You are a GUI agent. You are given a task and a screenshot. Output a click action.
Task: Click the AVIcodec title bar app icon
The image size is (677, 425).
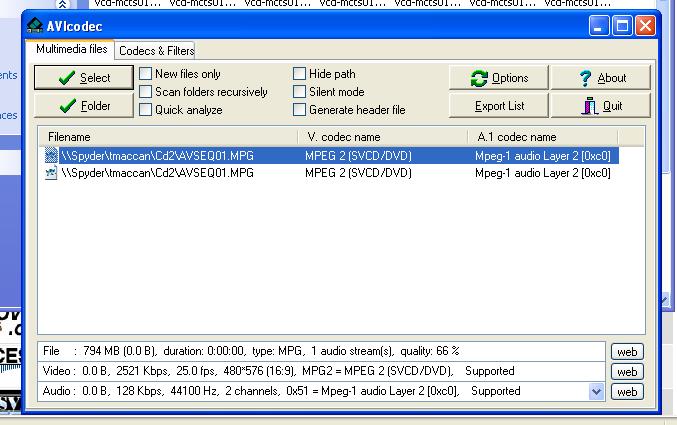click(35, 25)
